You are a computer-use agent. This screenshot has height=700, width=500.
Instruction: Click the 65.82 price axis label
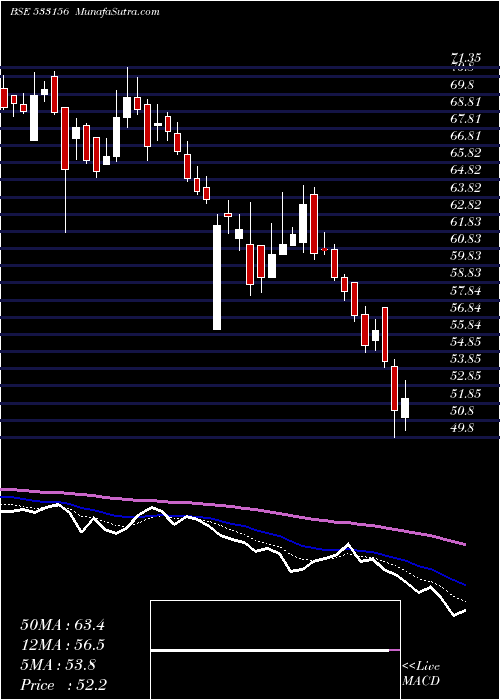tap(466, 153)
